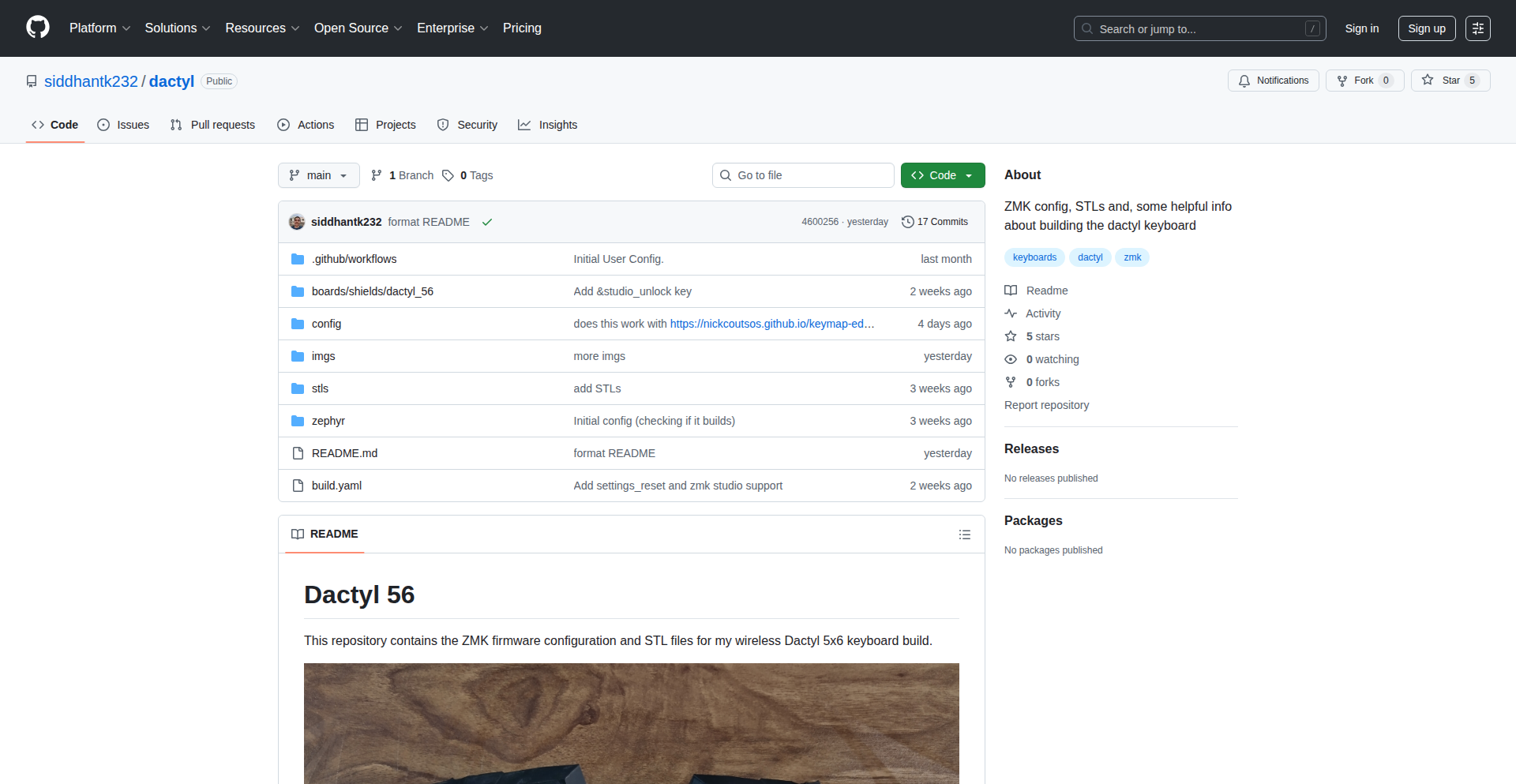Fork the dactyl repository
1516x784 pixels.
tap(1364, 81)
